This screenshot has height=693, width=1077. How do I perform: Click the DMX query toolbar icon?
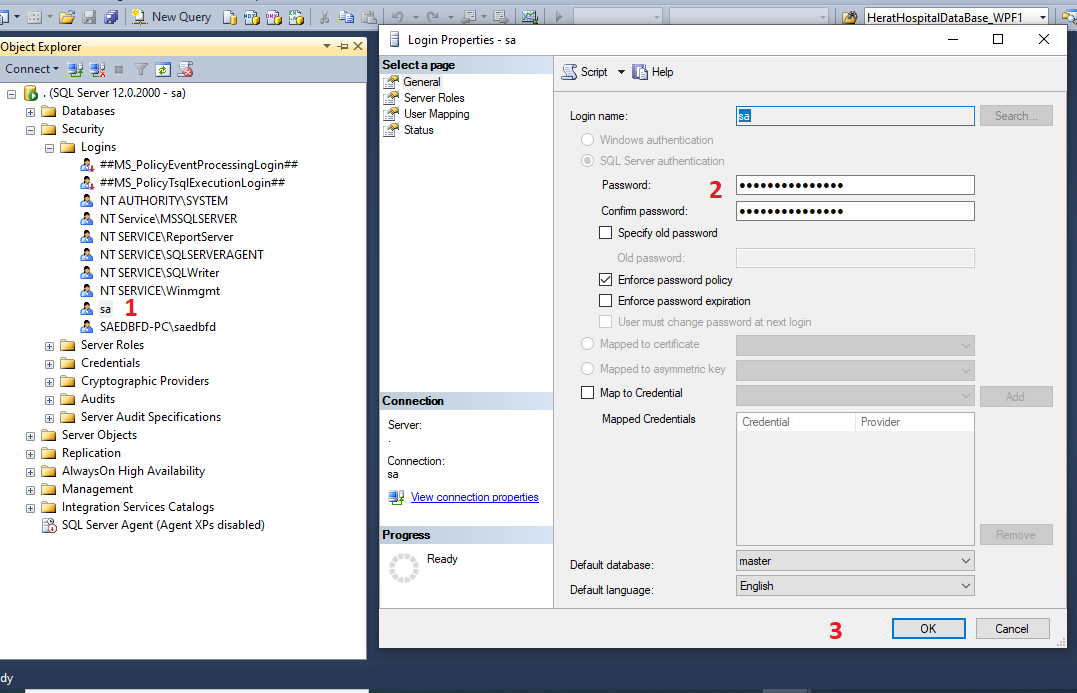273,17
